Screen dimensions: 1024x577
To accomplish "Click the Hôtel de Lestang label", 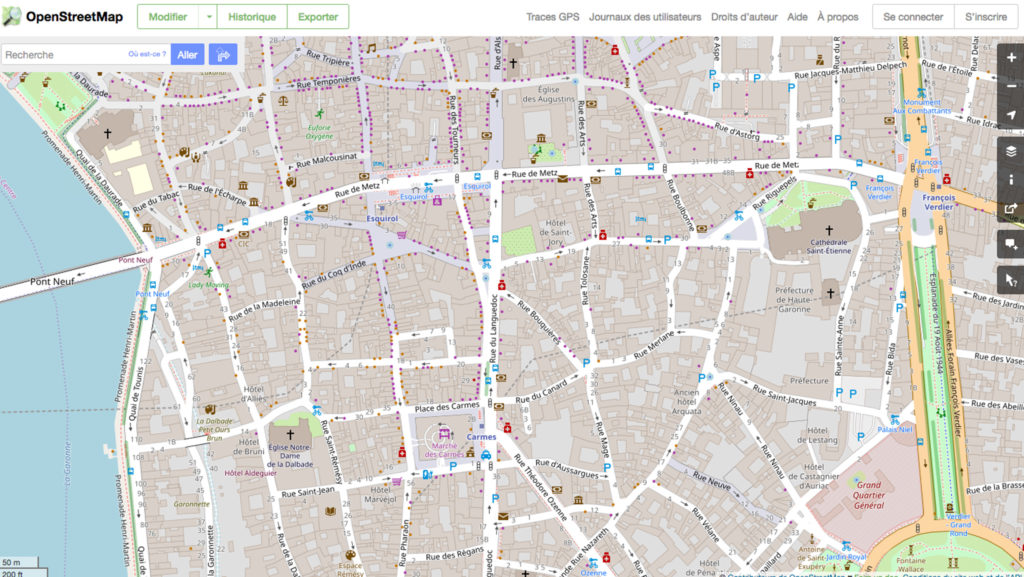I will pyautogui.click(x=817, y=435).
